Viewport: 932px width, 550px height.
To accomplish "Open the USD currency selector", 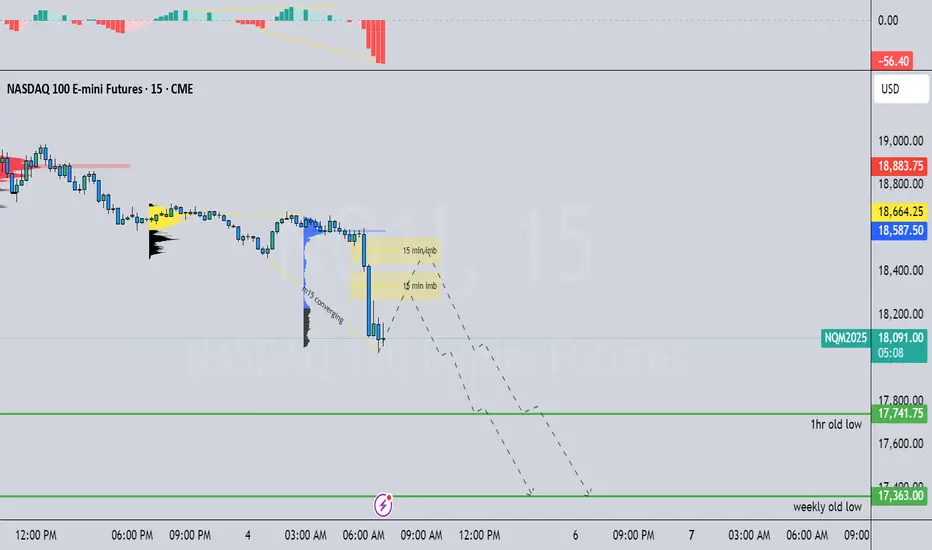I will point(900,89).
